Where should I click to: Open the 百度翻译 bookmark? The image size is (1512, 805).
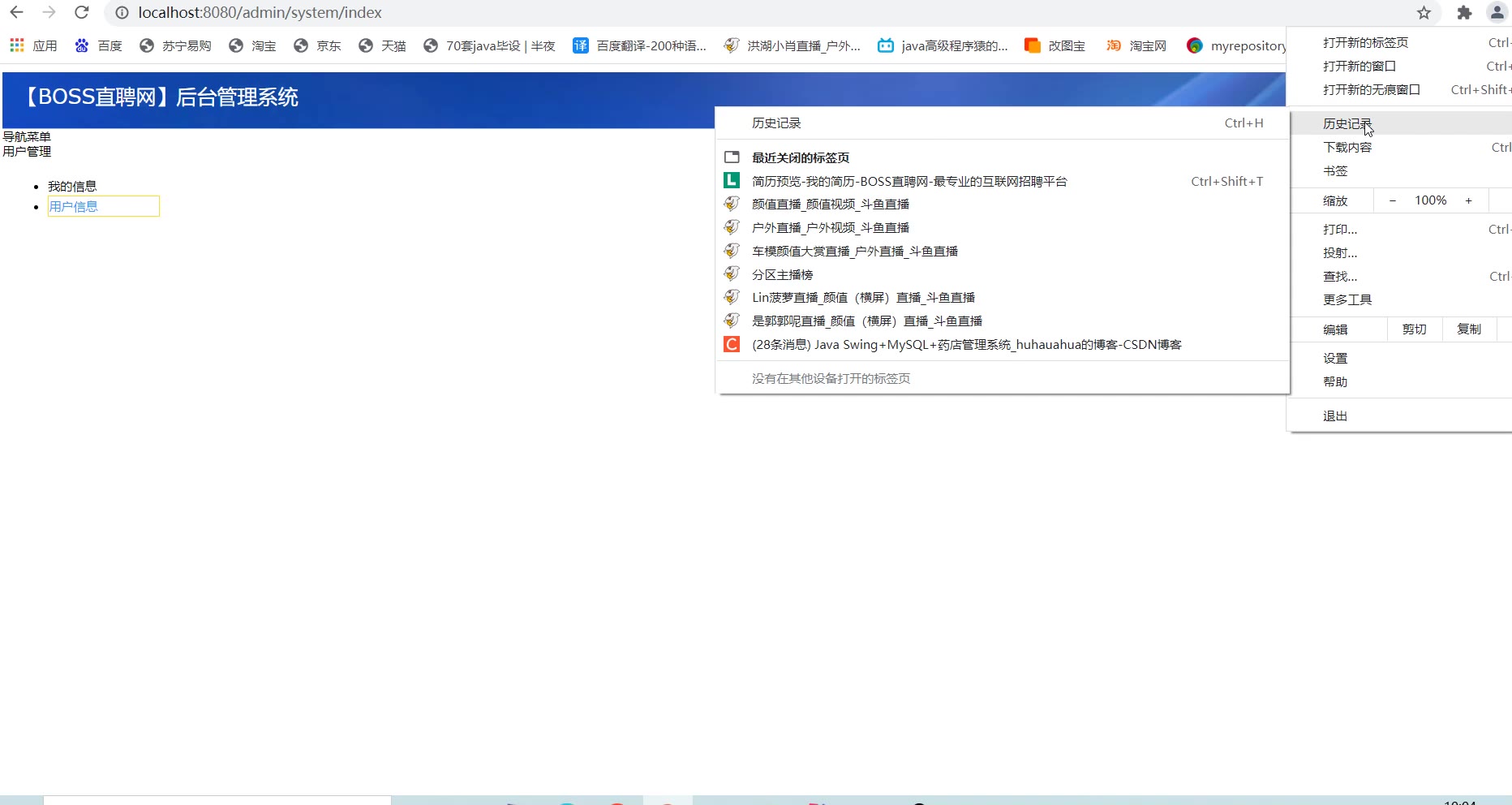point(639,45)
